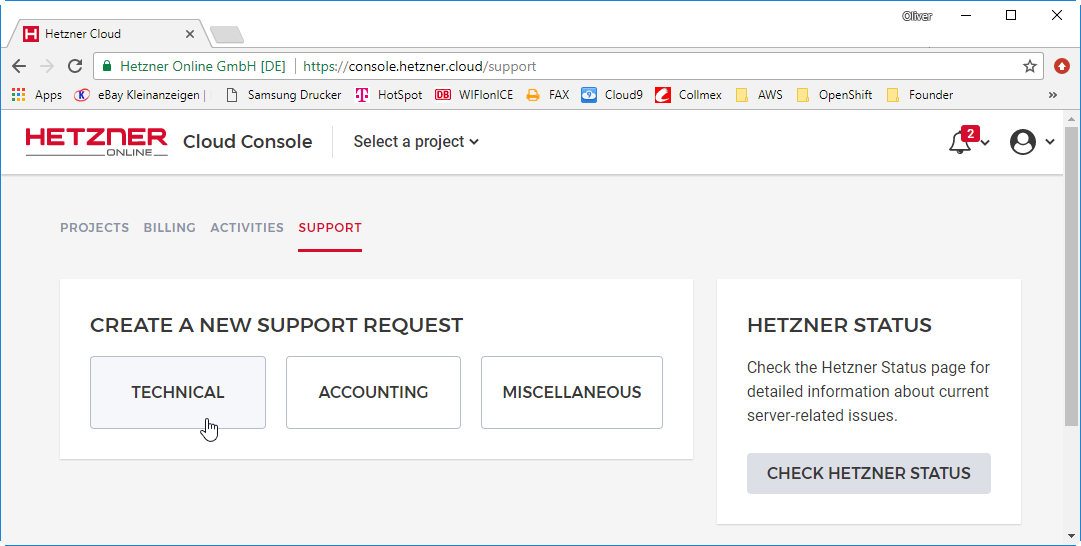Switch to the Projects tab
This screenshot has height=546, width=1081.
[x=94, y=228]
